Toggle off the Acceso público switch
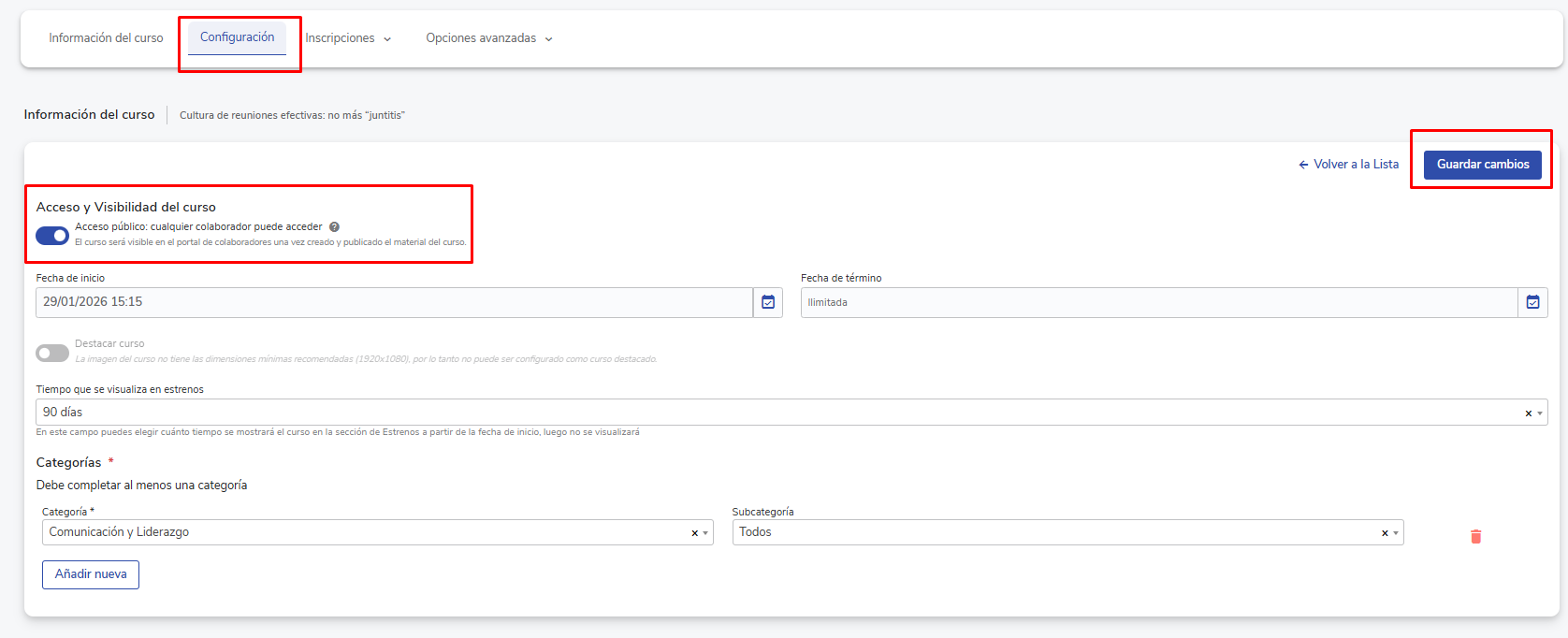1568x638 pixels. (52, 236)
